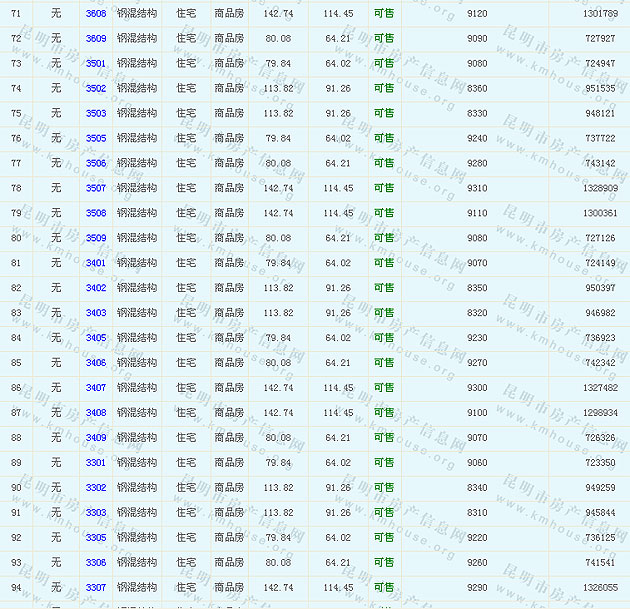Click room 3507 hyperlink
The width and height of the screenshot is (630, 609).
click(x=96, y=189)
